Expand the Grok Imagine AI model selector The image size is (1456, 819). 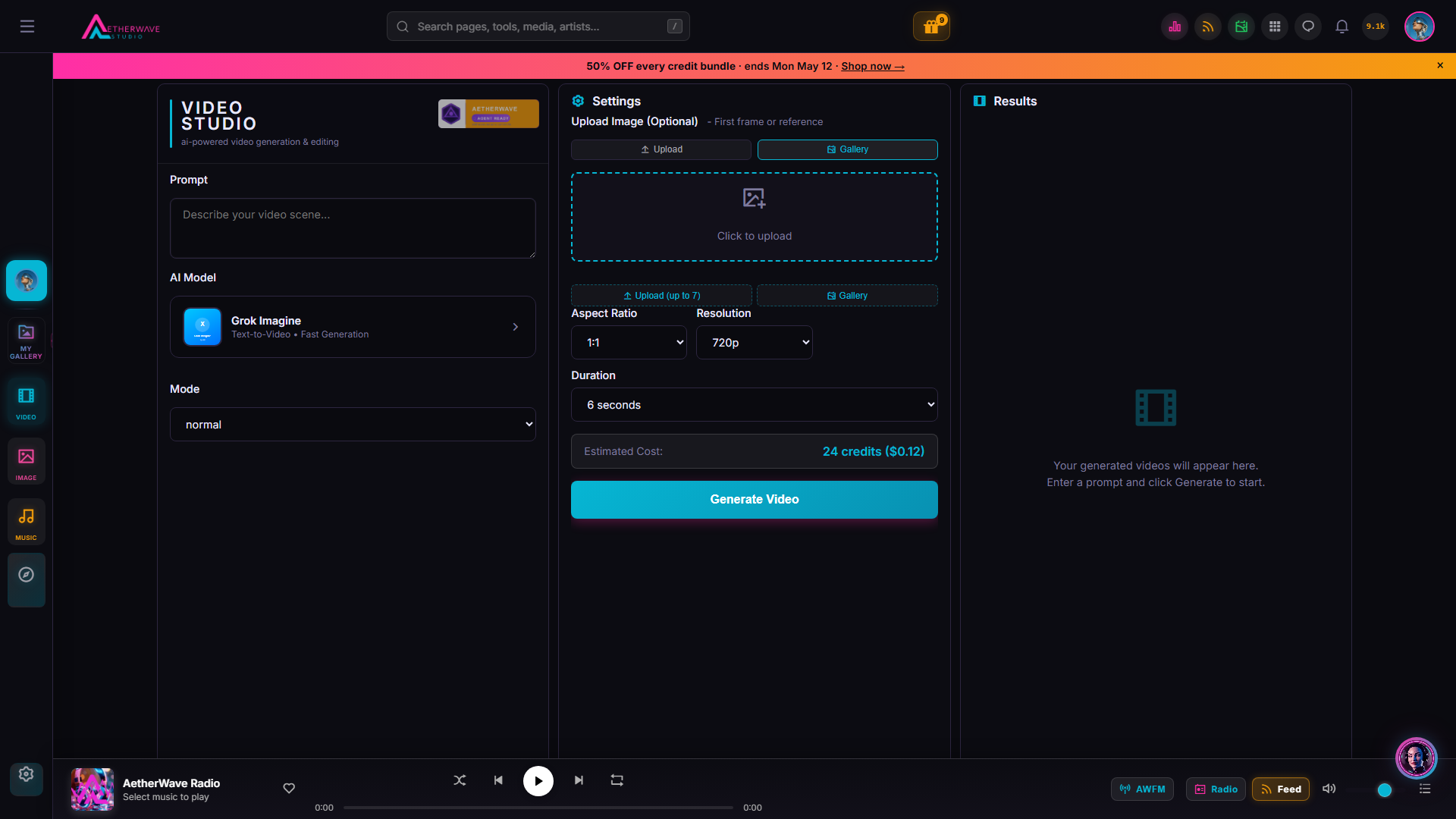(353, 327)
